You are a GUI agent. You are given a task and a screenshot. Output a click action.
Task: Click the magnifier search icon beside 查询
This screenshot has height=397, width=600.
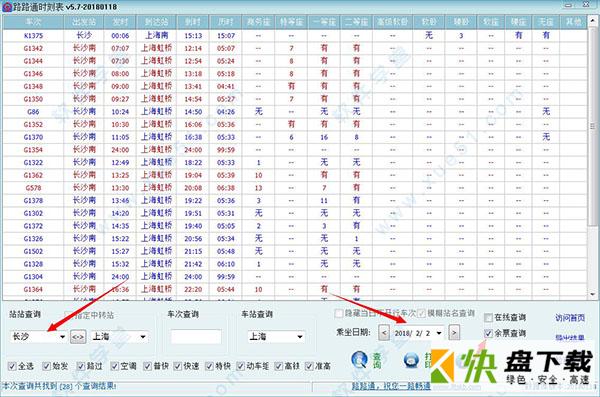coord(359,360)
